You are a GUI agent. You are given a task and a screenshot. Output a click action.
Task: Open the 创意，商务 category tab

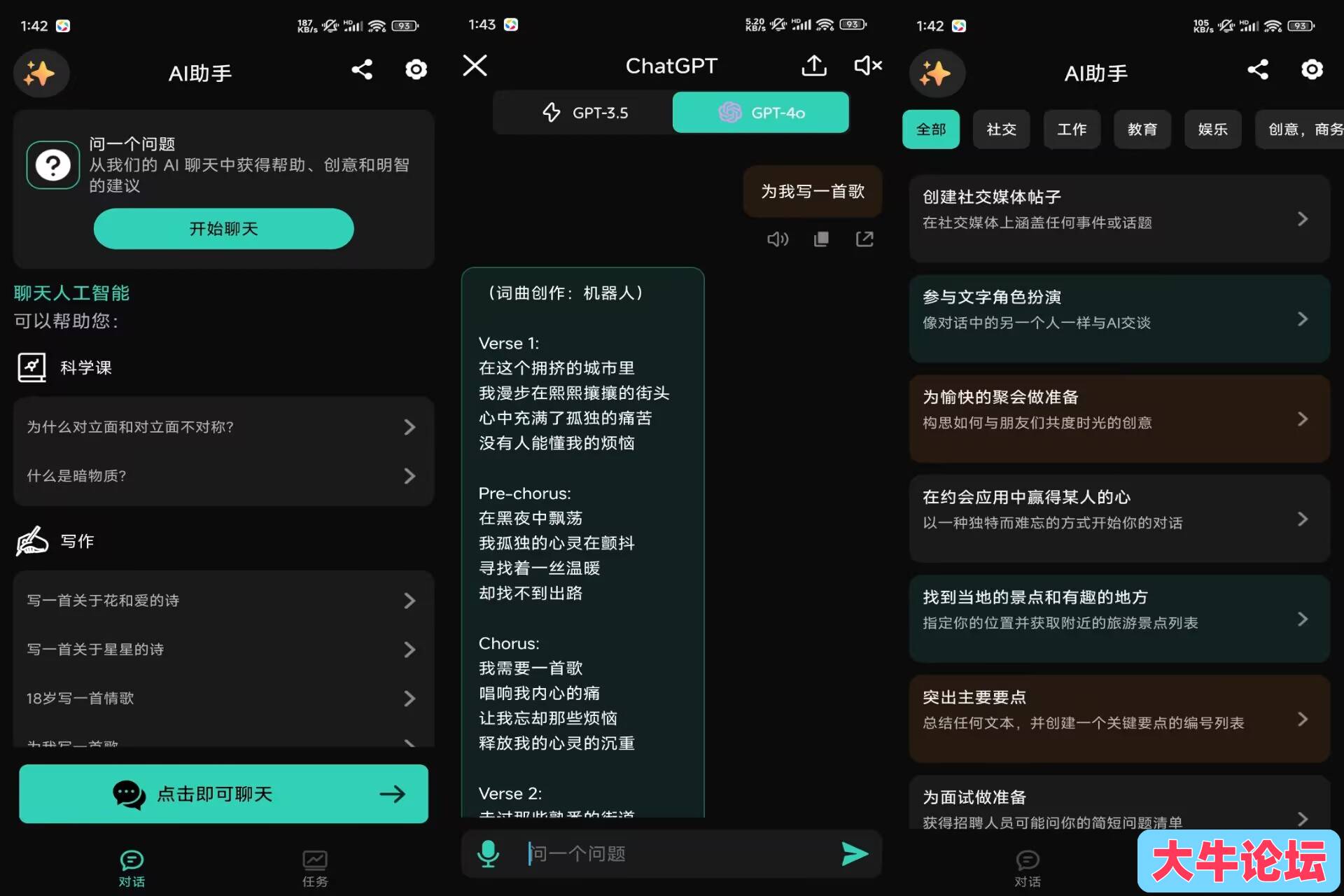(1300, 129)
